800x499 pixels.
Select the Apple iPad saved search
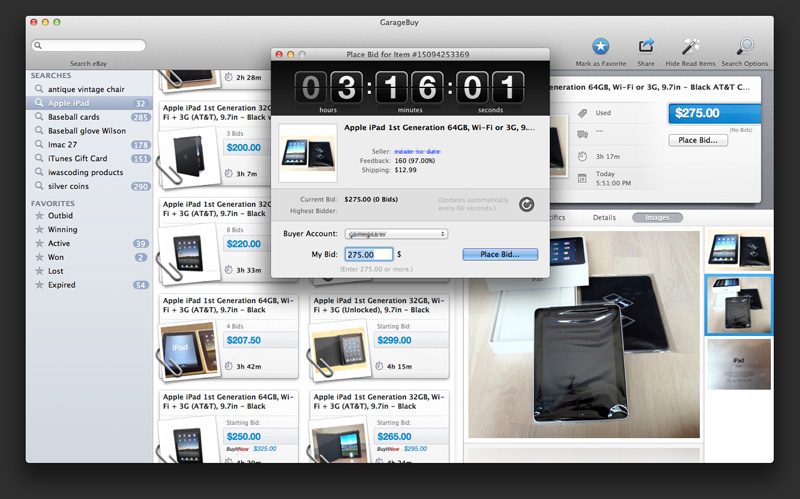pos(89,103)
